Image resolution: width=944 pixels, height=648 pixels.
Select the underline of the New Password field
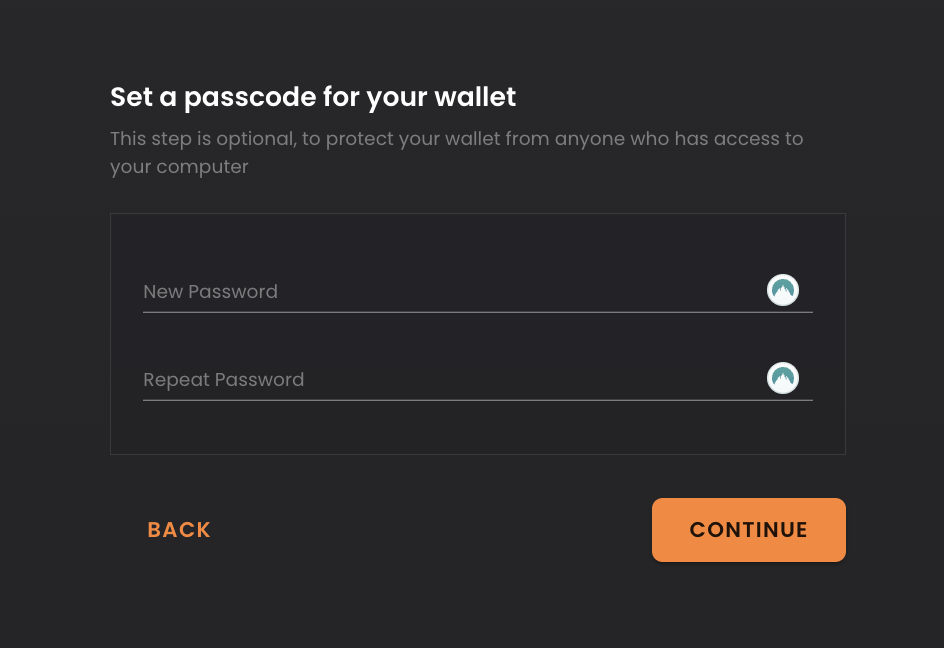pos(477,312)
